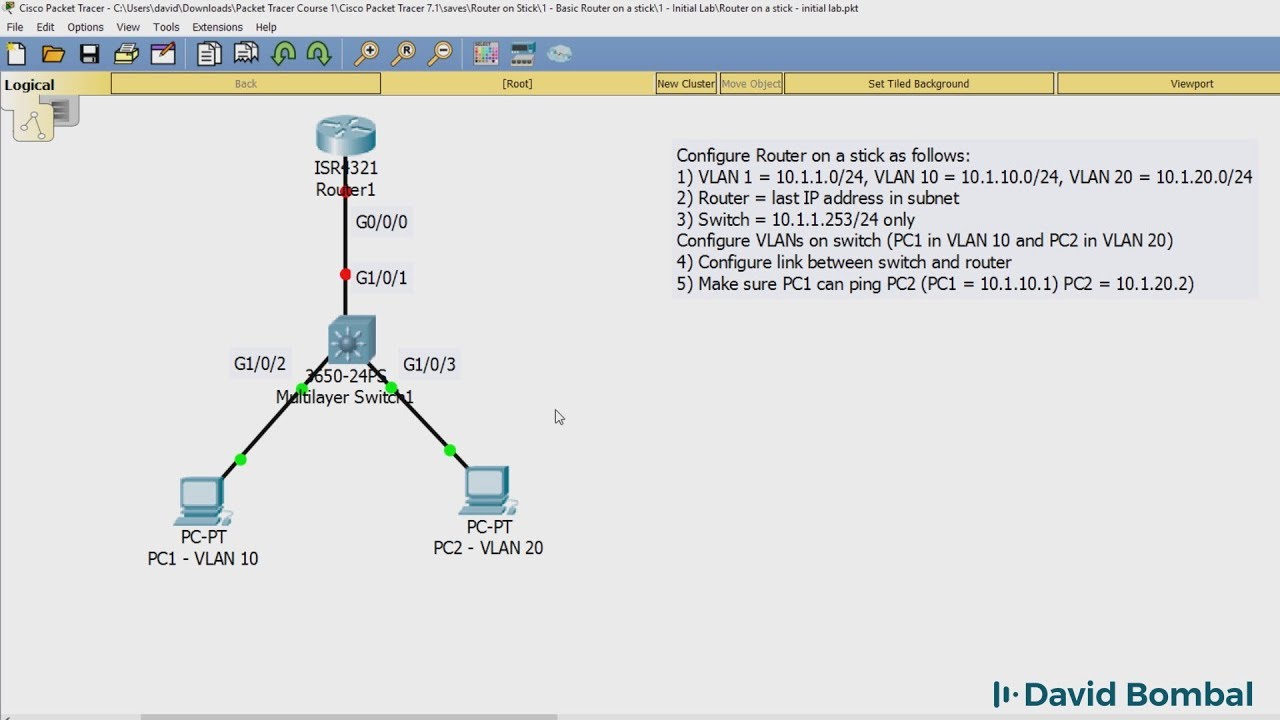Open the Tools menu
This screenshot has height=720, width=1280.
pyautogui.click(x=166, y=27)
